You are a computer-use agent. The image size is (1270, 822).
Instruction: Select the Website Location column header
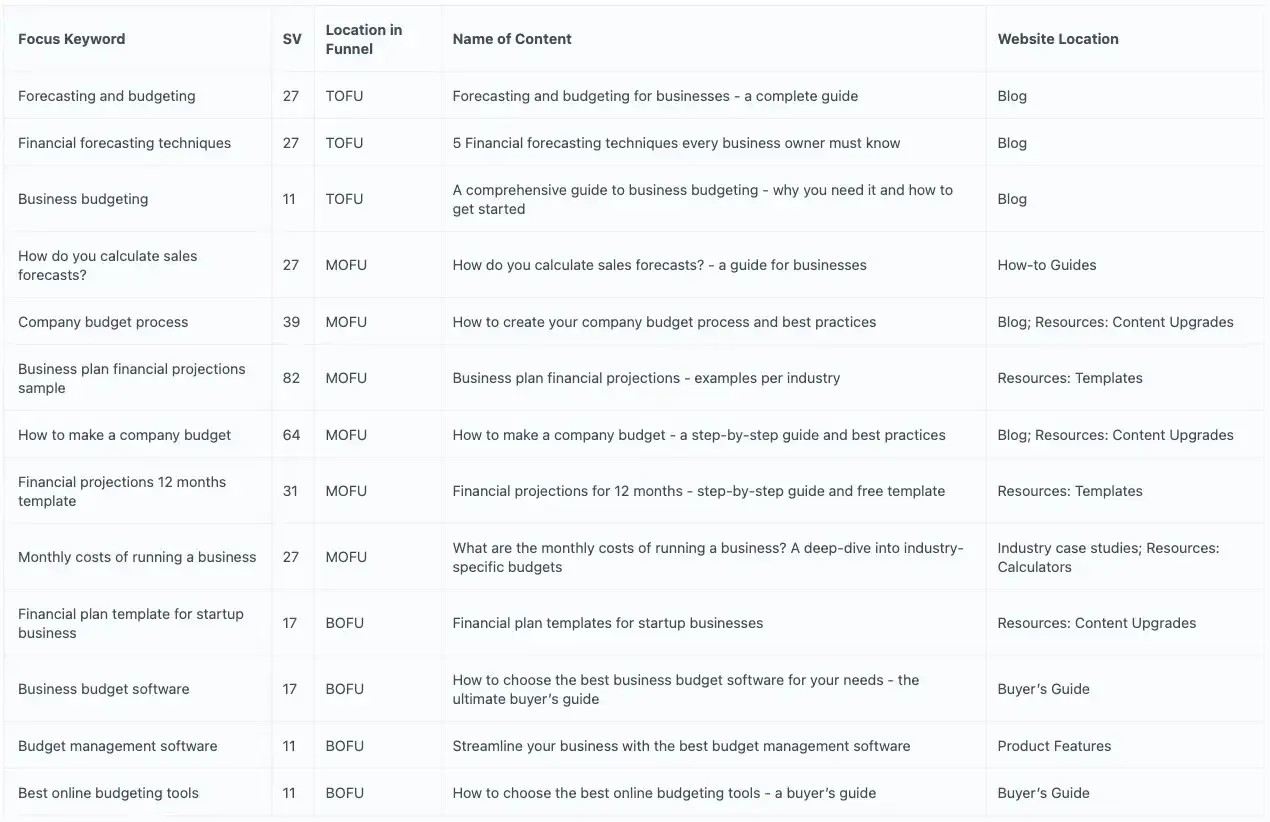1058,39
